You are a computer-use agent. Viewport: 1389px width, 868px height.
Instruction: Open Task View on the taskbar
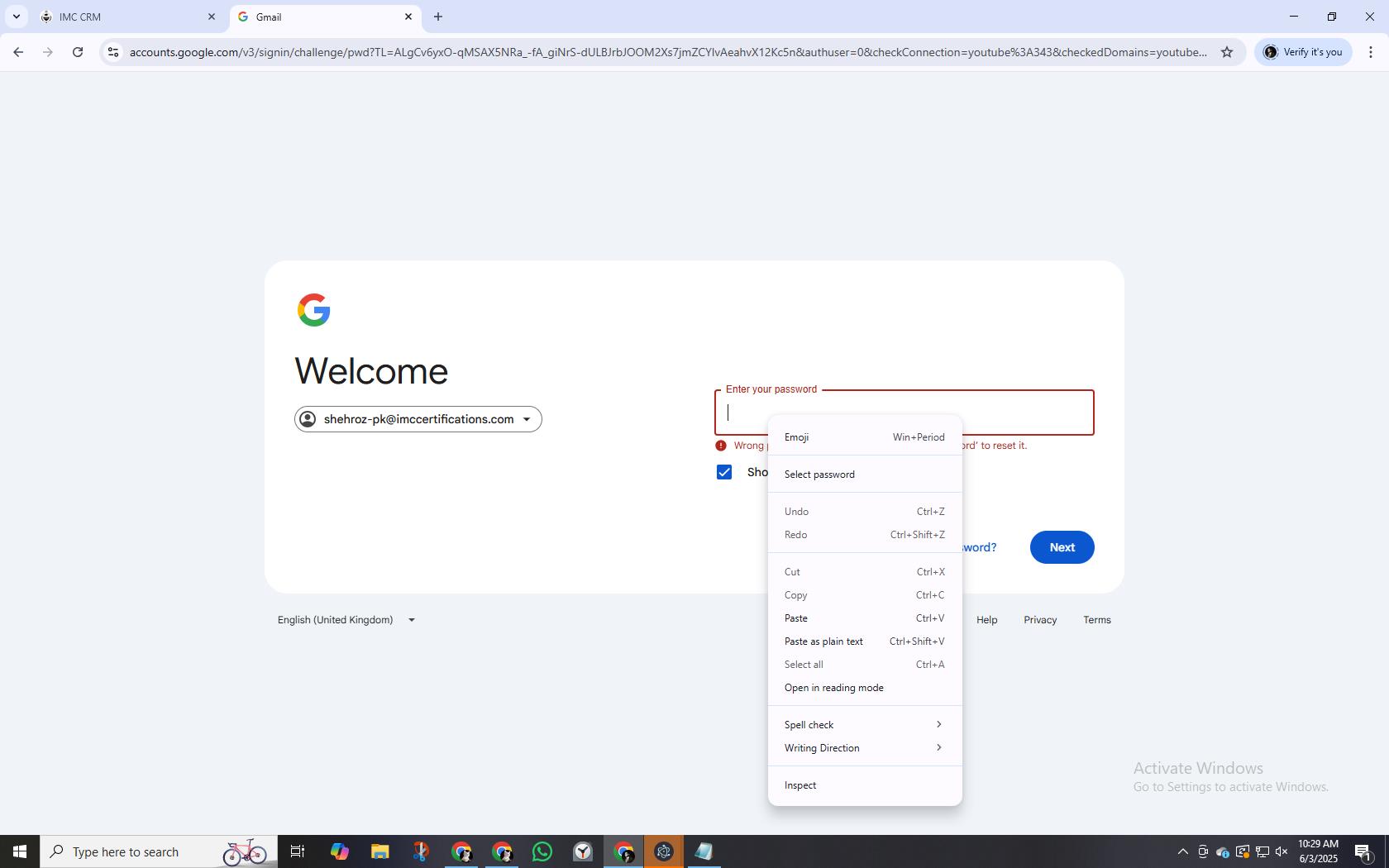(298, 851)
